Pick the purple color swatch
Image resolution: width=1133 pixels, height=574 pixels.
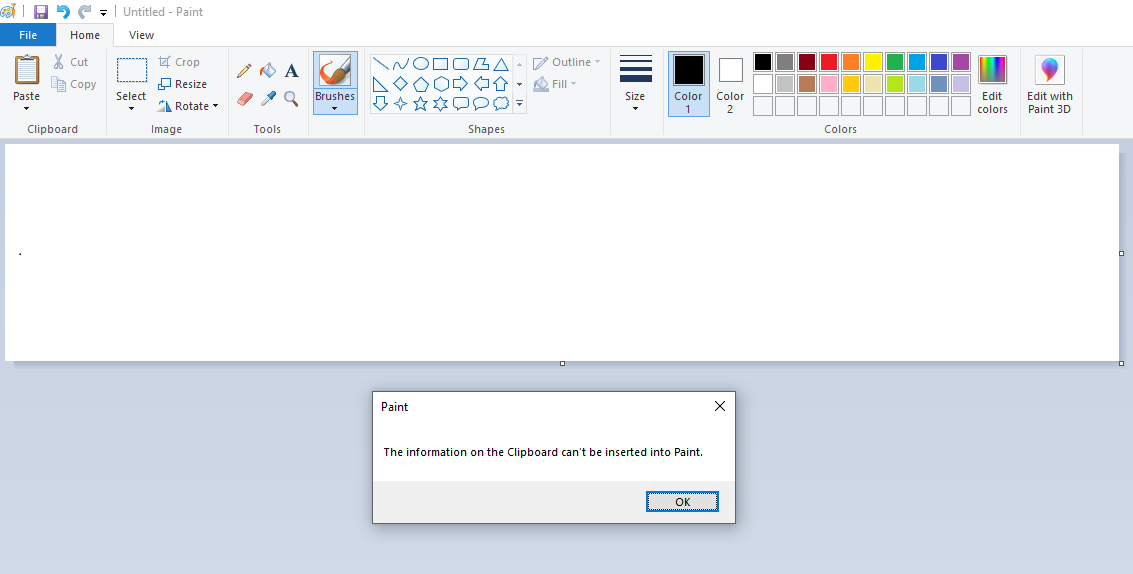point(961,62)
